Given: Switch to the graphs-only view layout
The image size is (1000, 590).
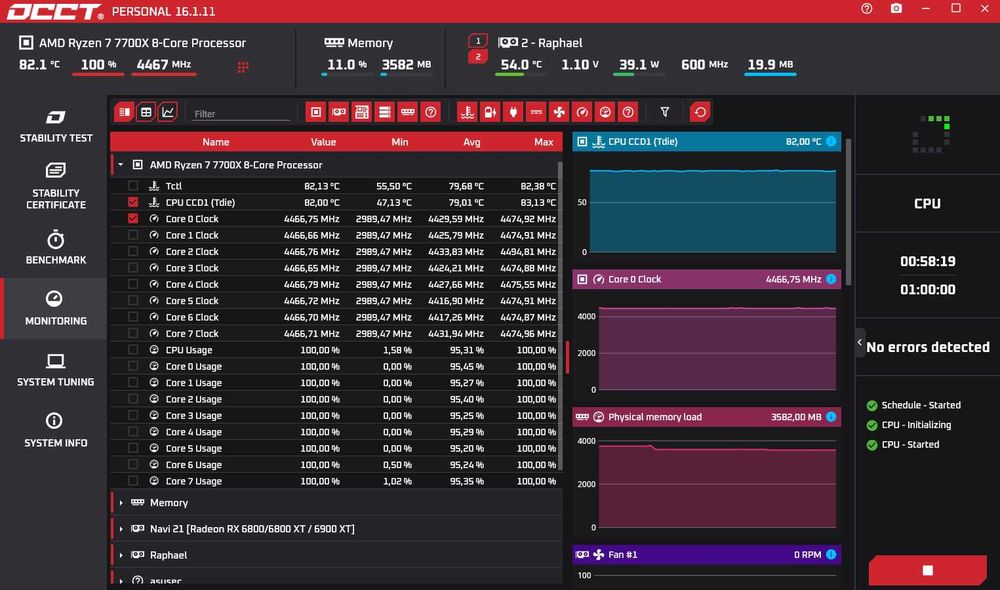Looking at the screenshot, I should (168, 112).
